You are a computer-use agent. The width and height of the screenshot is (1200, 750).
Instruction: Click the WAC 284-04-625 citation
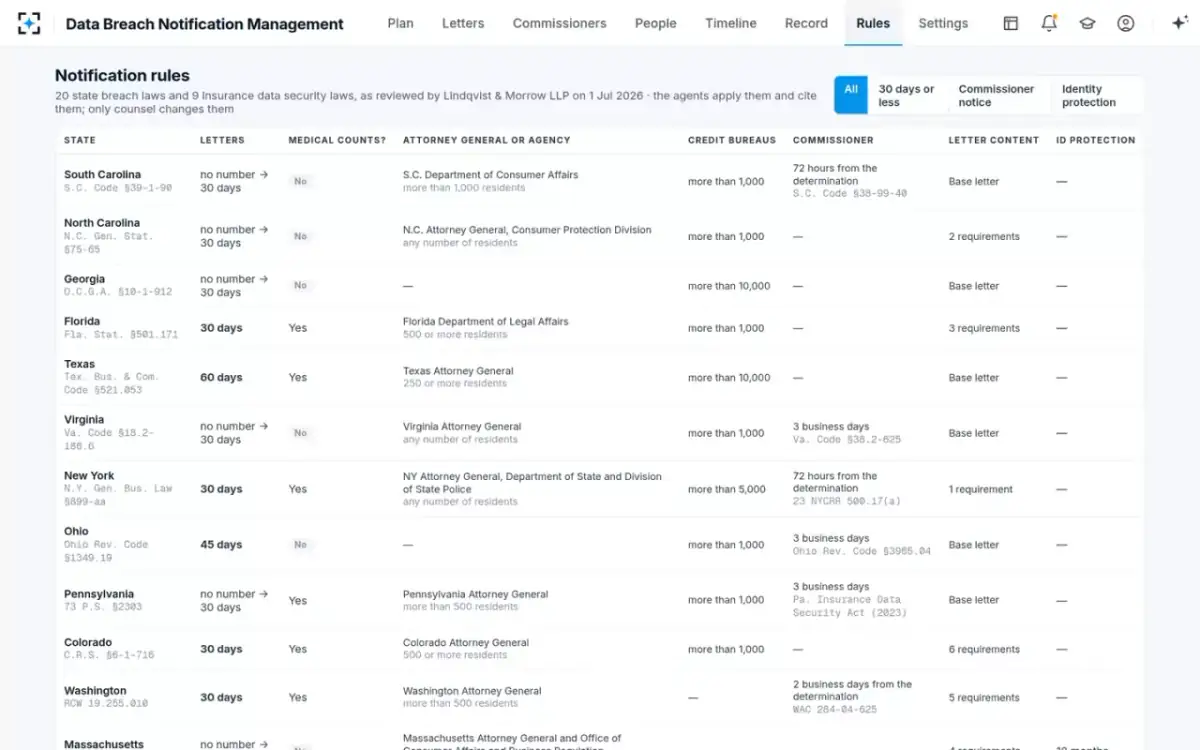click(835, 710)
